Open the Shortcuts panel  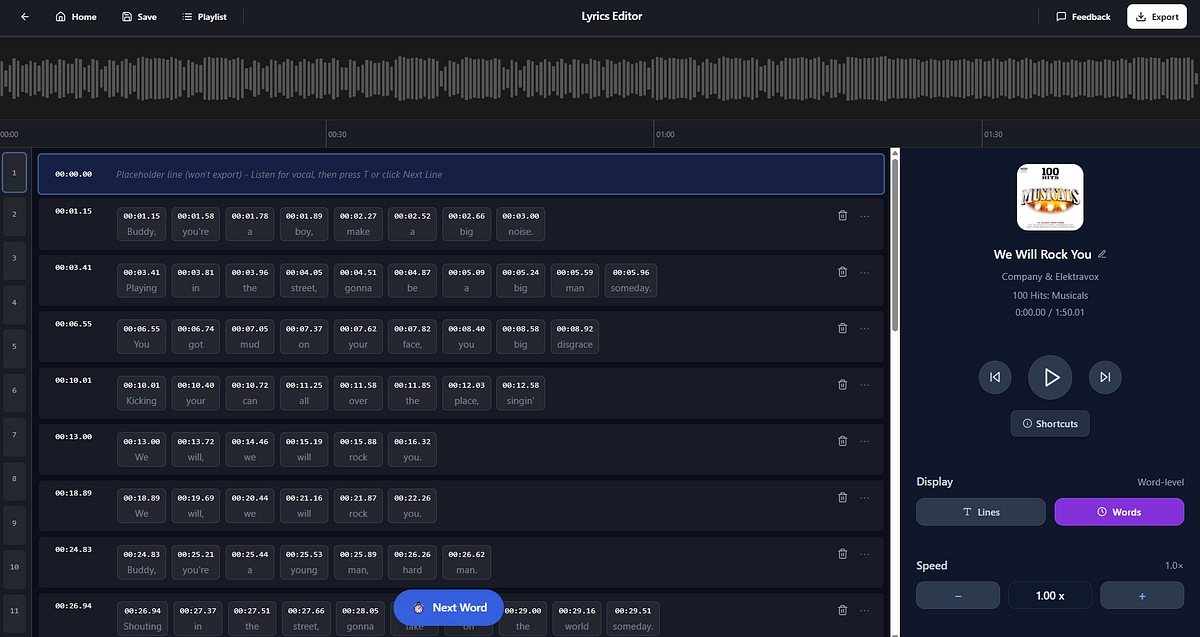pyautogui.click(x=1050, y=424)
